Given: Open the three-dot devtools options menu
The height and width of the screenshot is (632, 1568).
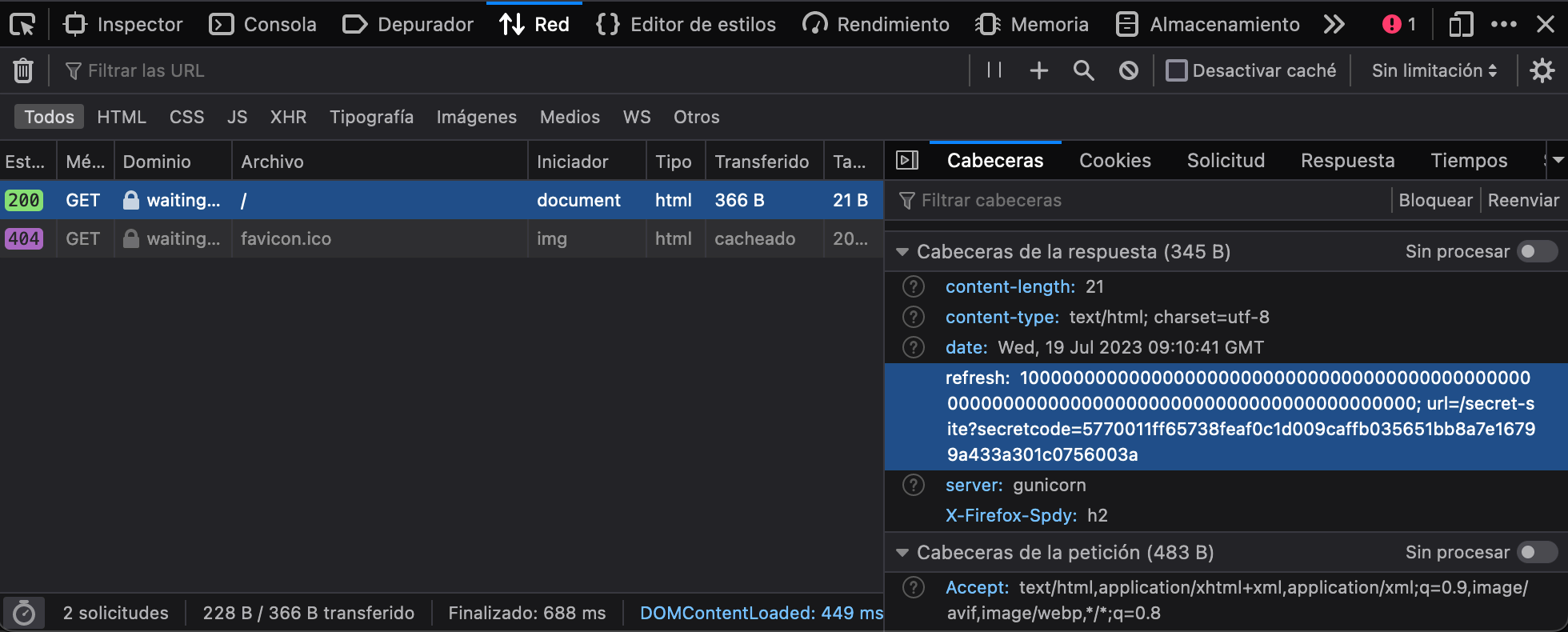Looking at the screenshot, I should click(1504, 25).
